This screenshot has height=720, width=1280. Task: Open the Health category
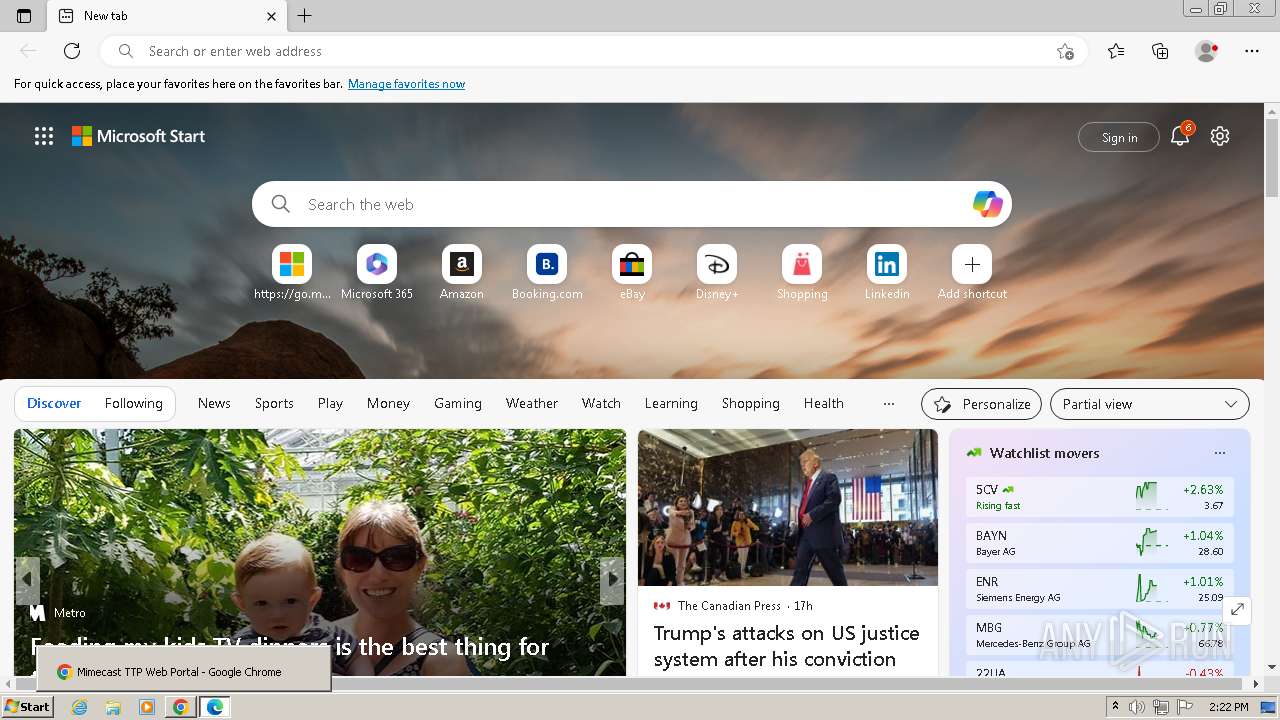[824, 403]
